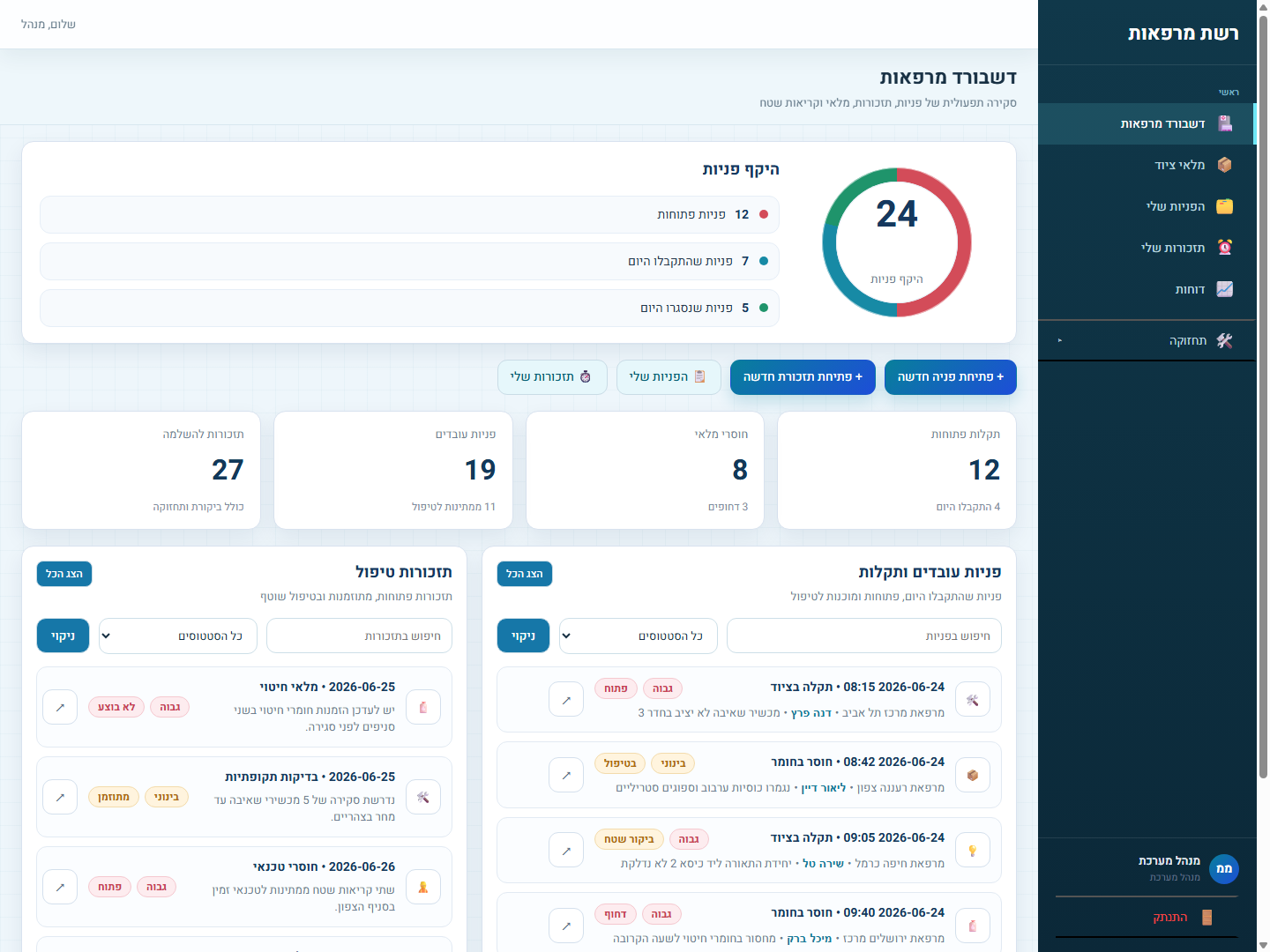Select הפניות שלי in the sidebar

(1147, 206)
